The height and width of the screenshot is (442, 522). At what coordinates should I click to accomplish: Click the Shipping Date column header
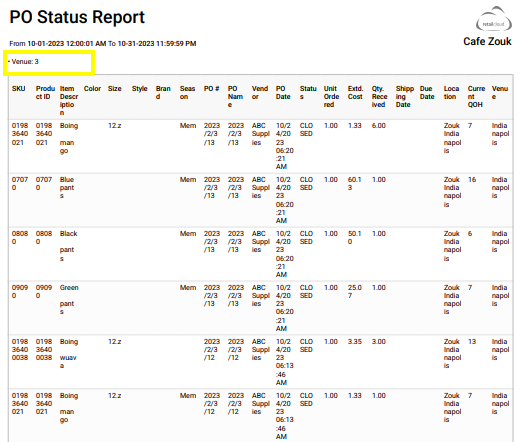click(x=405, y=97)
